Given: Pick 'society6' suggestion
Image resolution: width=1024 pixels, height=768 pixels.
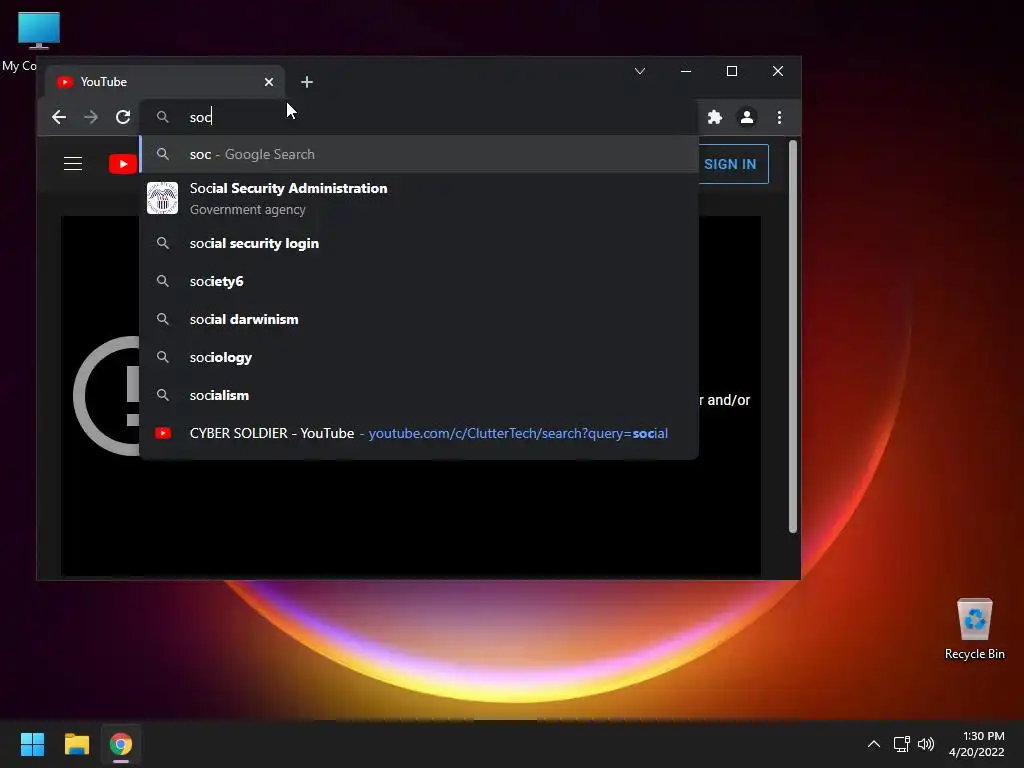Looking at the screenshot, I should (x=419, y=281).
